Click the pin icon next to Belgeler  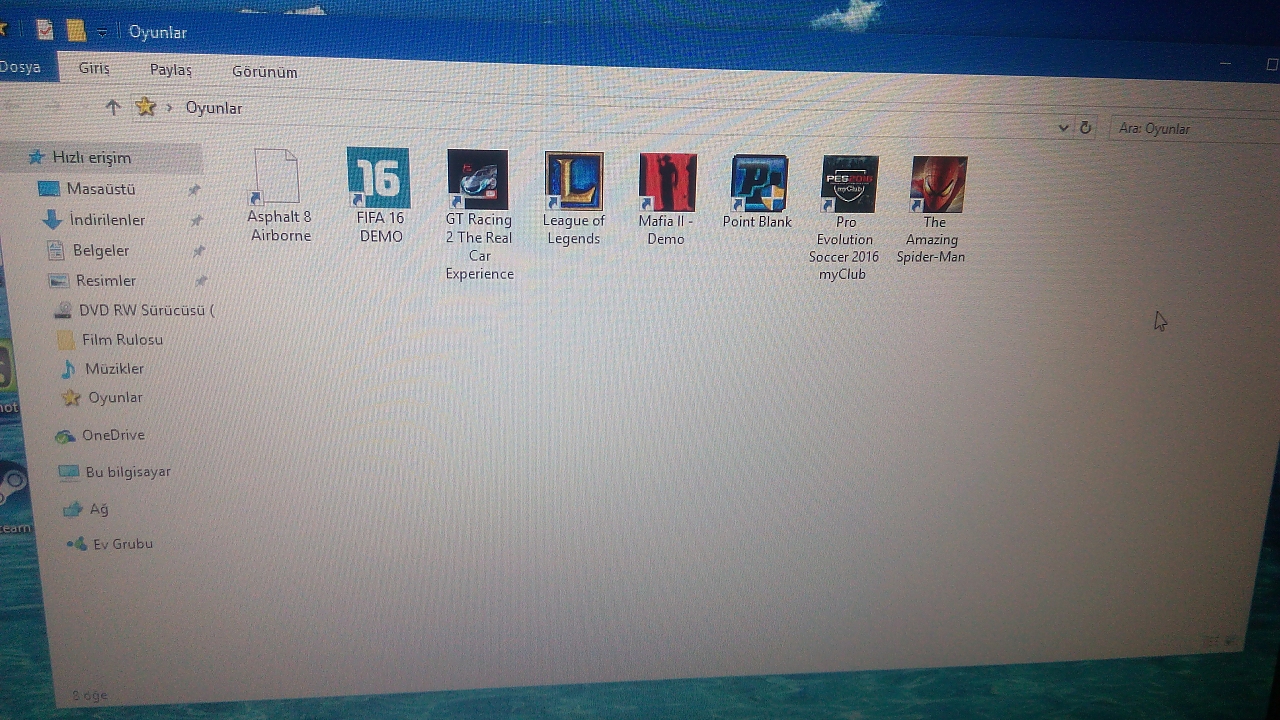click(198, 251)
